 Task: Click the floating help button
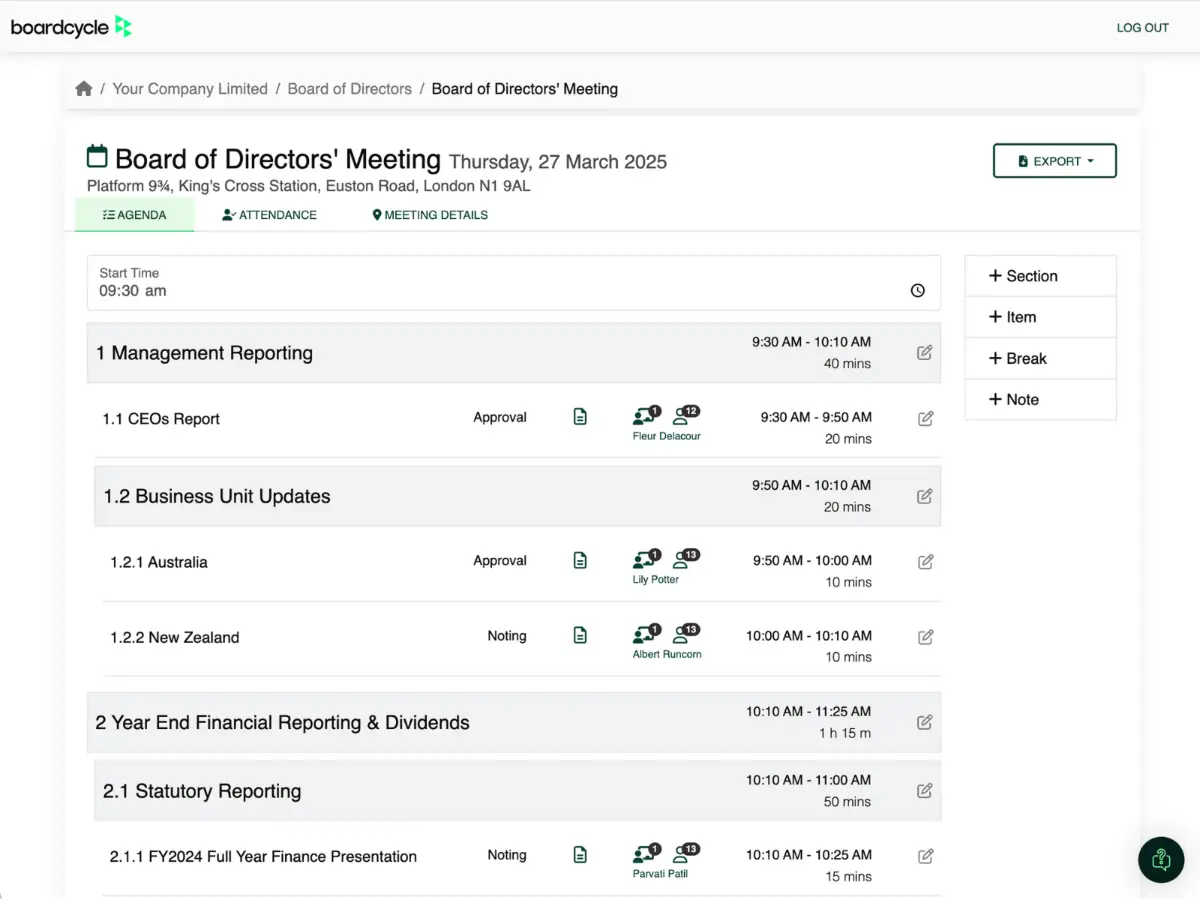(x=1160, y=859)
